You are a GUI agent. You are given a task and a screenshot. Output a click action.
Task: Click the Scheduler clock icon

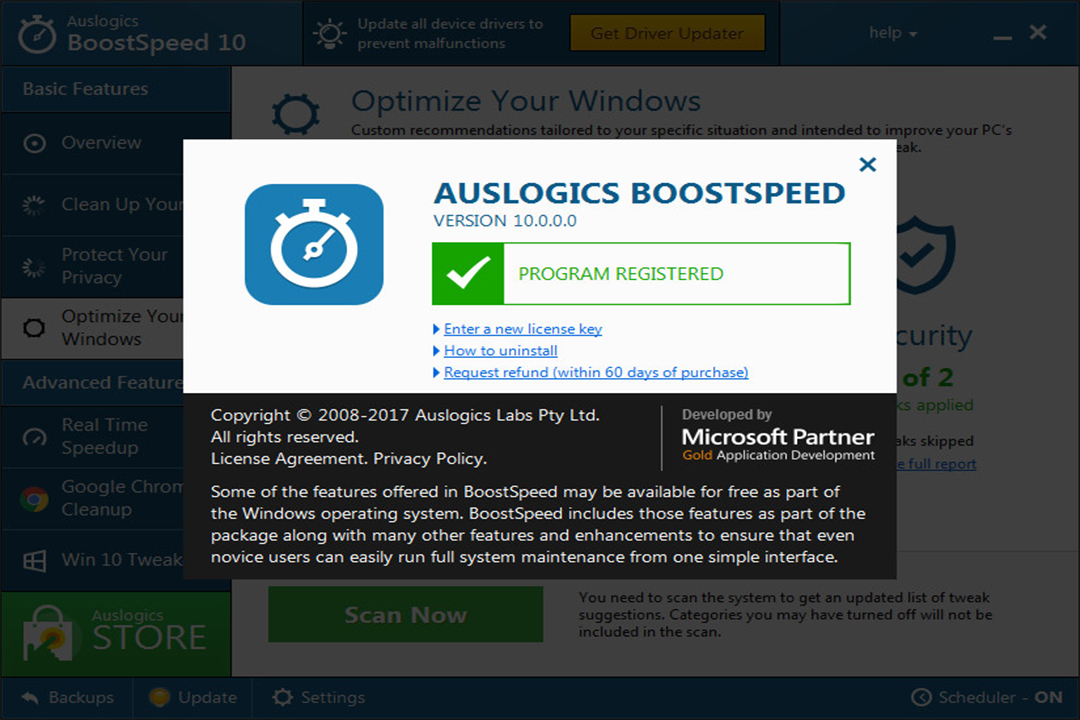pyautogui.click(x=922, y=697)
